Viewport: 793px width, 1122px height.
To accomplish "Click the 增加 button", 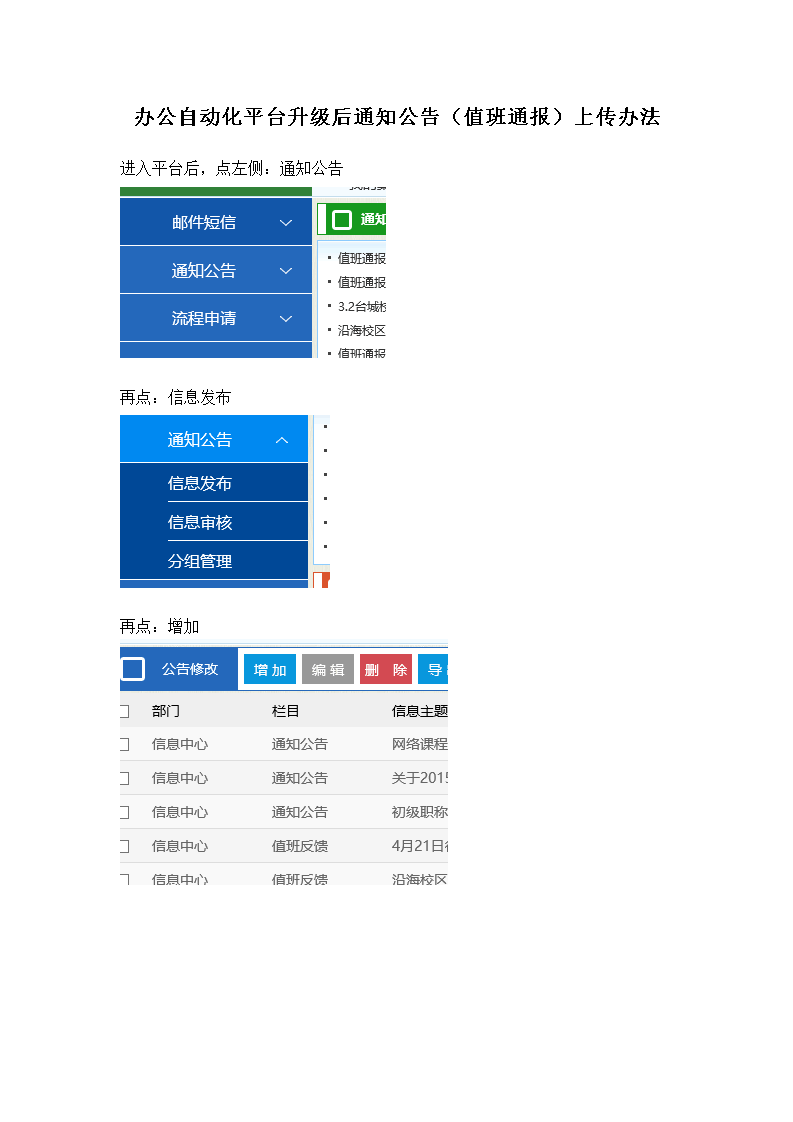I will [270, 670].
